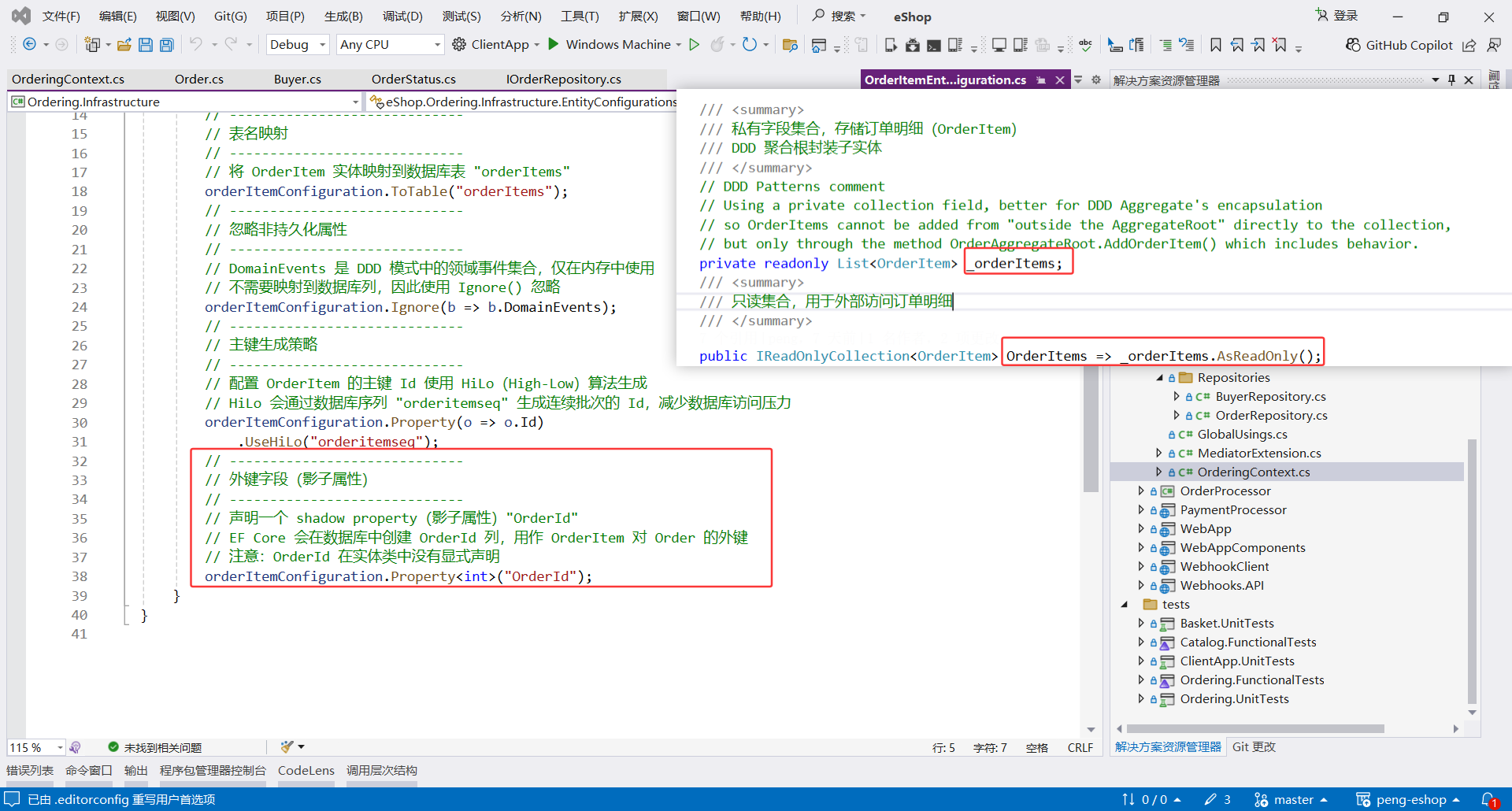Viewport: 1512px width, 811px height.
Task: Expand the MediatorExtension.cs node
Action: [x=1159, y=453]
